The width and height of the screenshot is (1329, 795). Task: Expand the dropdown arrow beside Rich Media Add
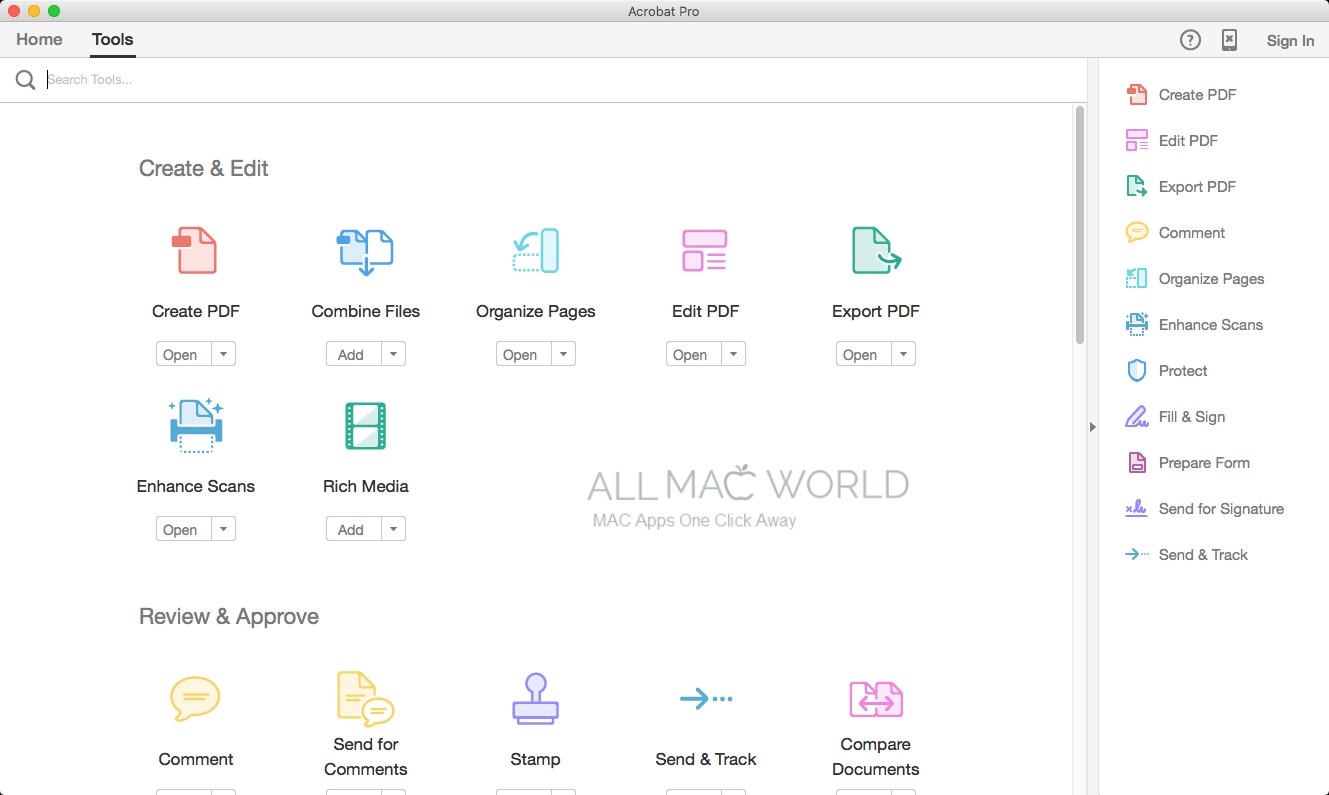(393, 530)
